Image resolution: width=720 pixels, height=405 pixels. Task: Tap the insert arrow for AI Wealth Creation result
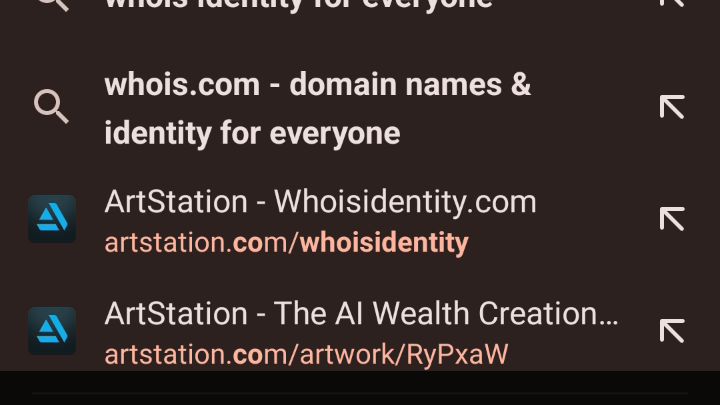click(x=672, y=331)
